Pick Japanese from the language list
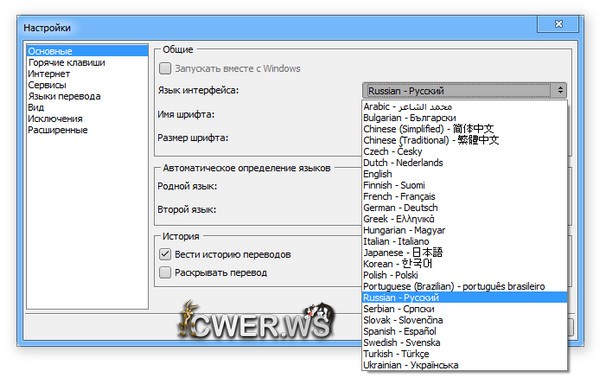The width and height of the screenshot is (600, 378). coord(464,253)
